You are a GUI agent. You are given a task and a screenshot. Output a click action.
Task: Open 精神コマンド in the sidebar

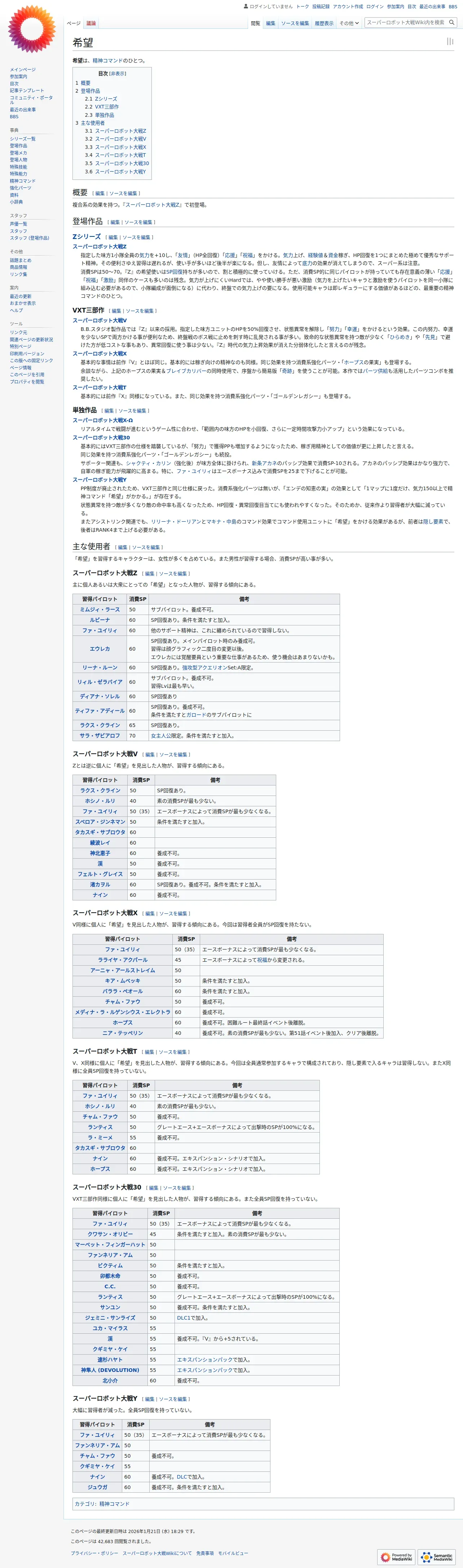tap(23, 181)
